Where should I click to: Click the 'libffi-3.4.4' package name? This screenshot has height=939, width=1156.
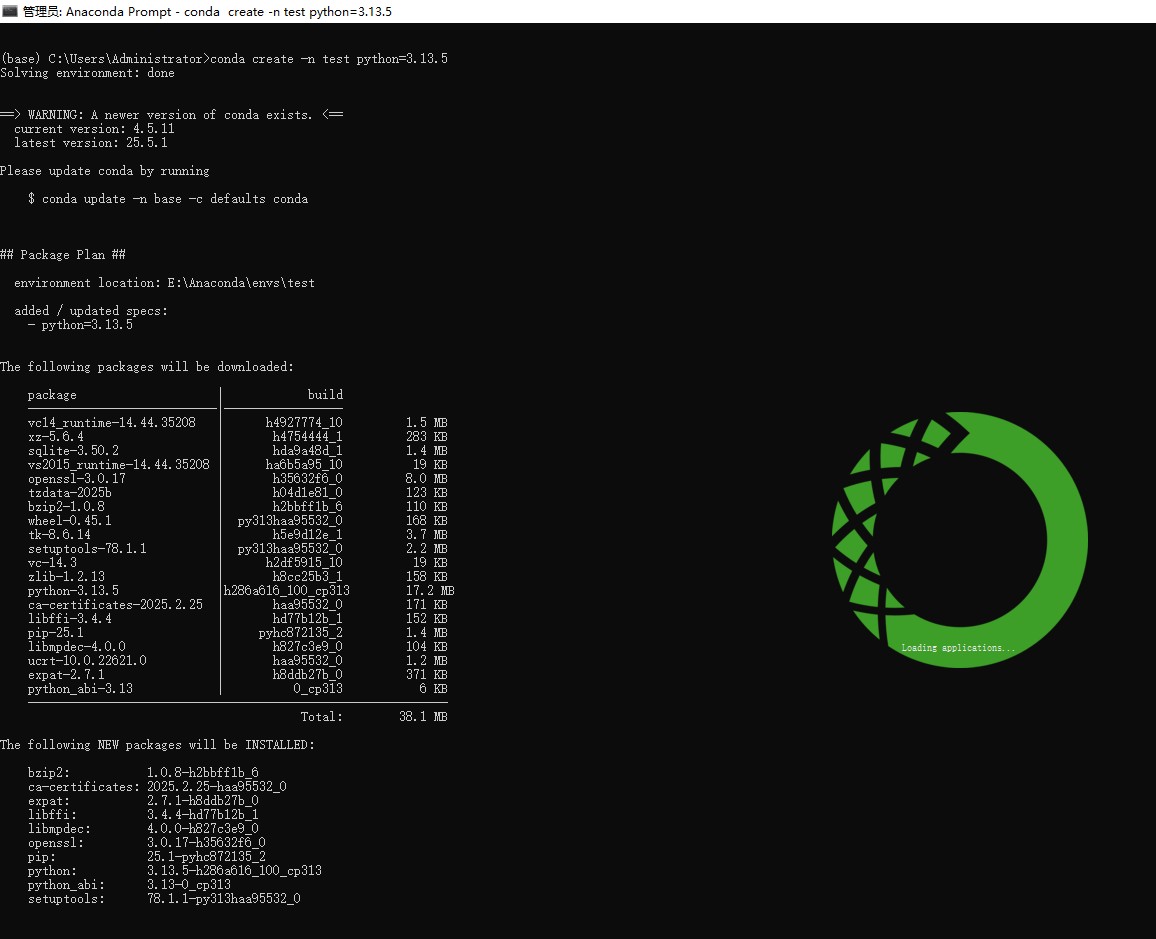70,619
